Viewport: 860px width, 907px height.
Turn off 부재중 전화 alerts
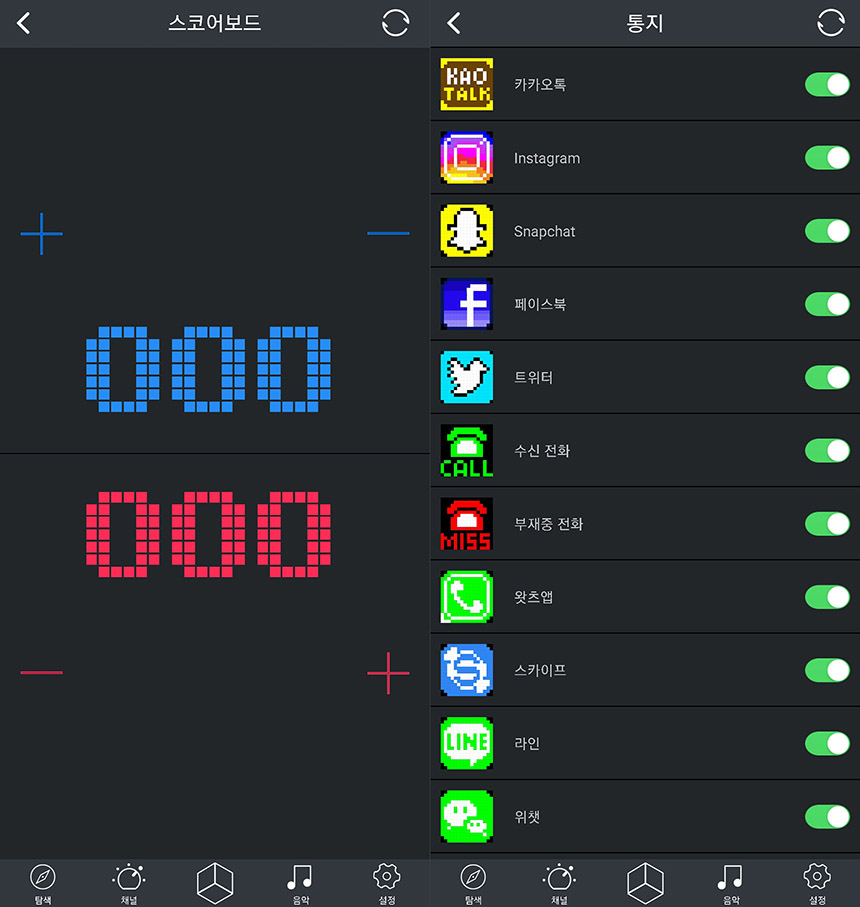[x=827, y=523]
